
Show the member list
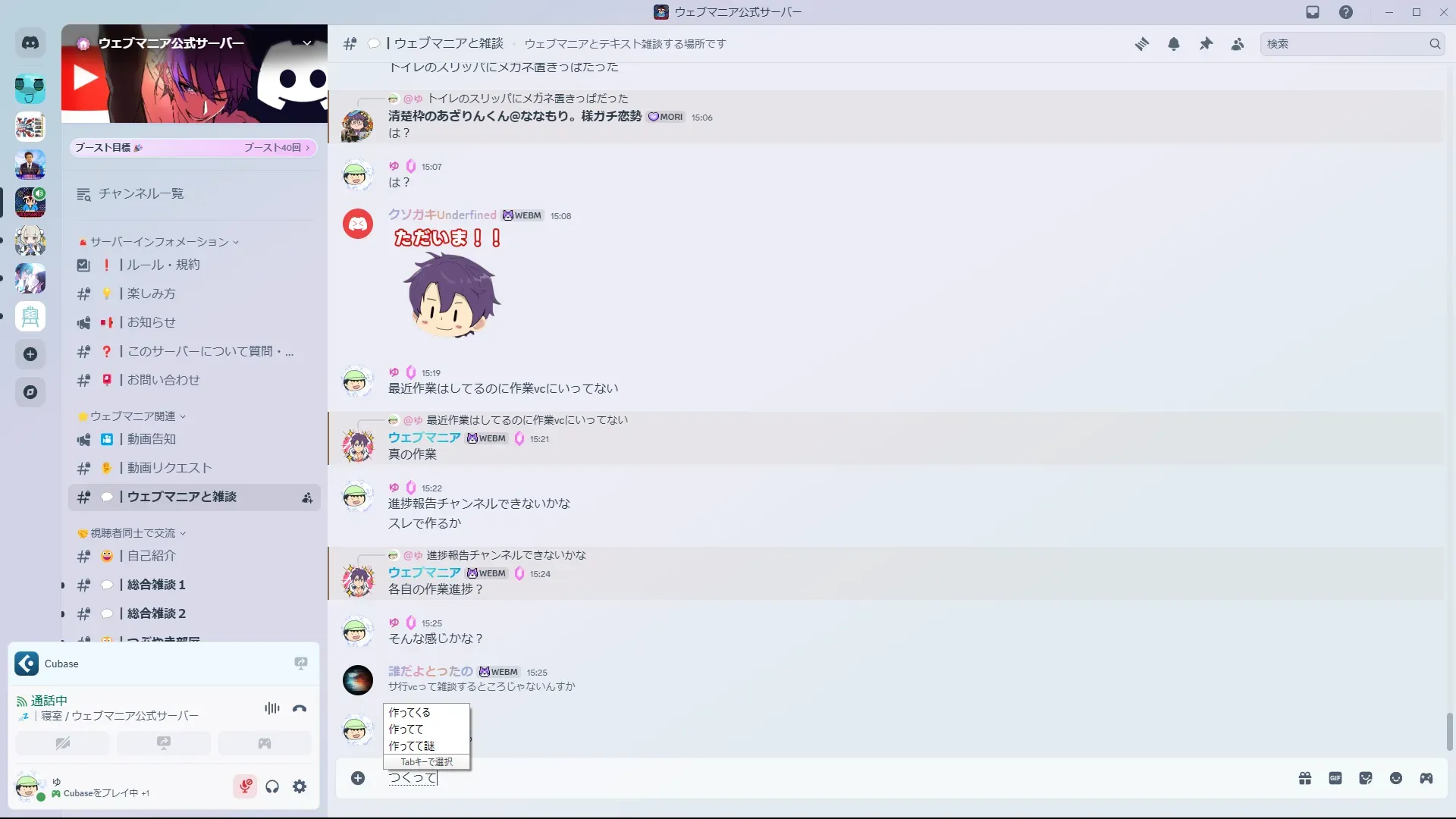coord(1238,44)
